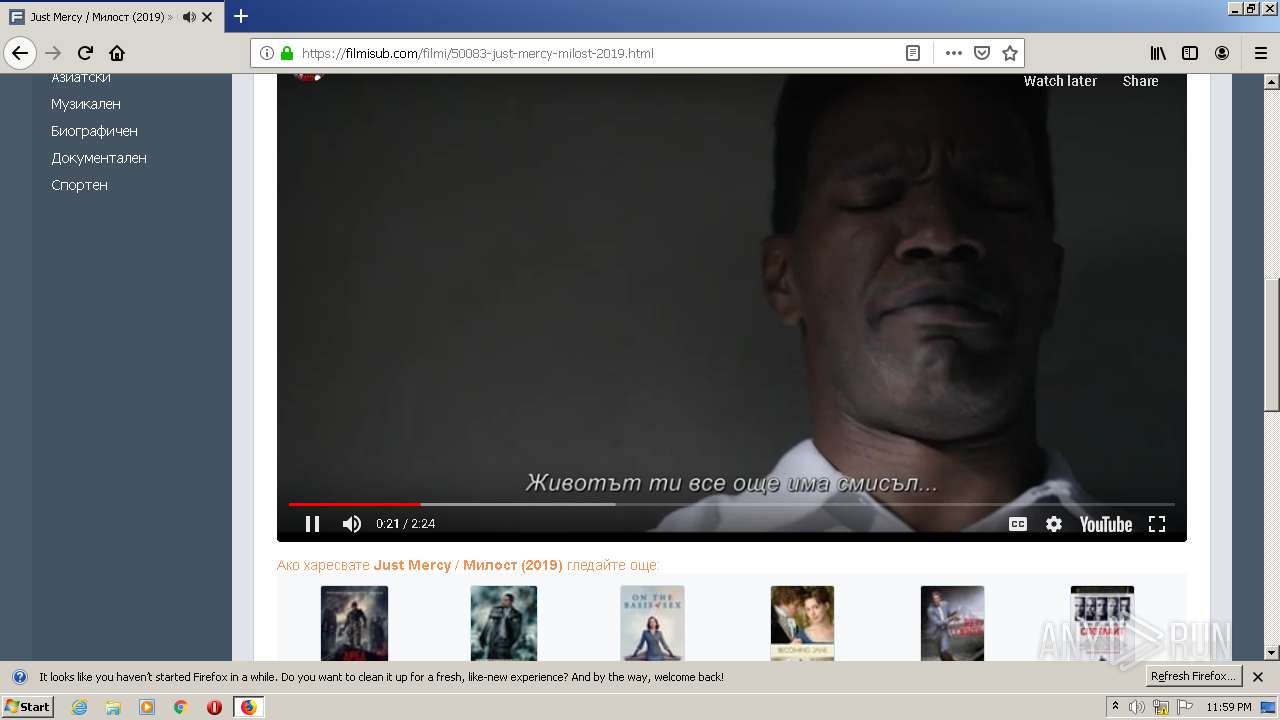Click Share in video player
1280x720 pixels.
(1140, 81)
